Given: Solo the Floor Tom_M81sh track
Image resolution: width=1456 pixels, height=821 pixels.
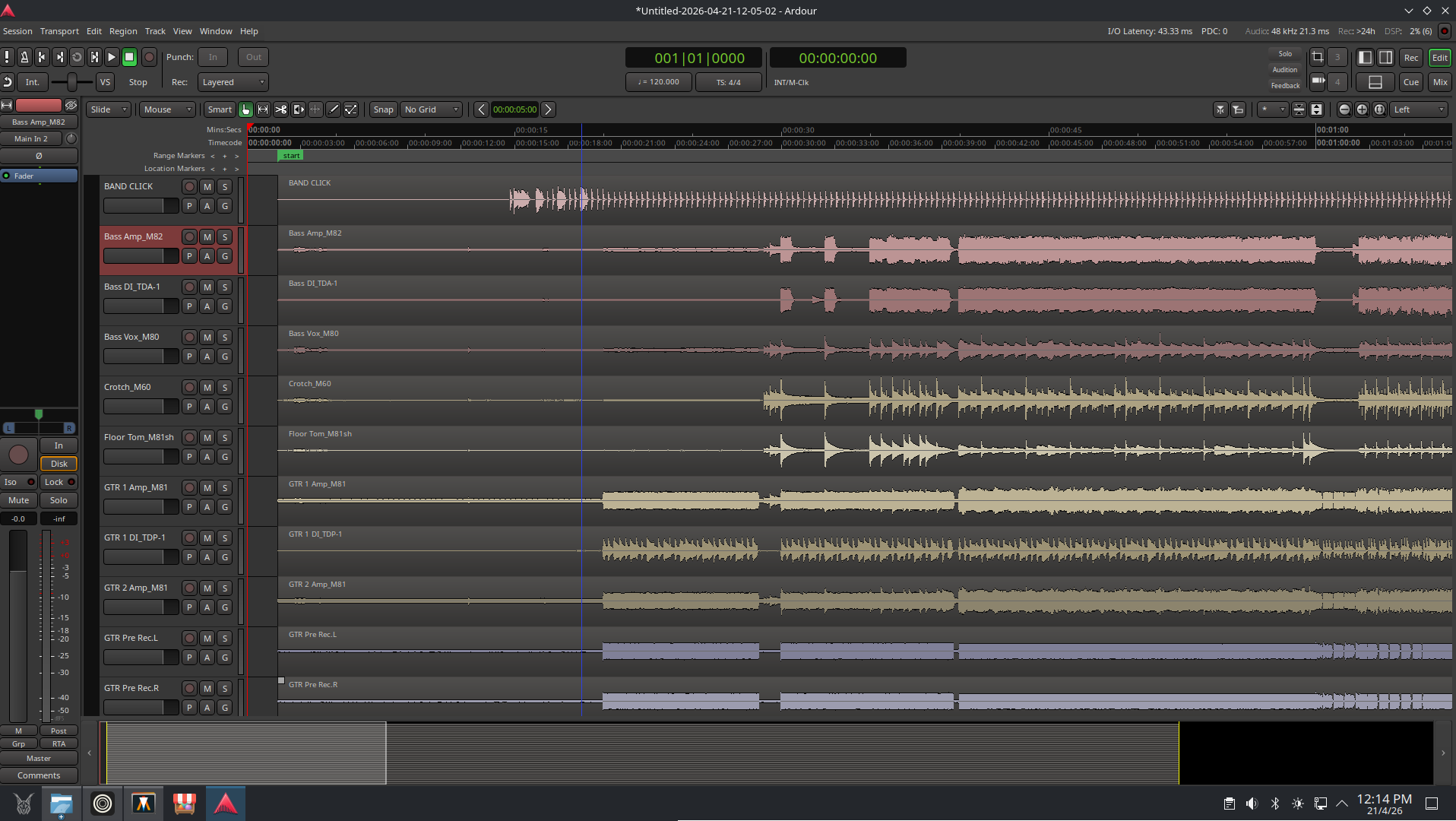Looking at the screenshot, I should coord(225,438).
